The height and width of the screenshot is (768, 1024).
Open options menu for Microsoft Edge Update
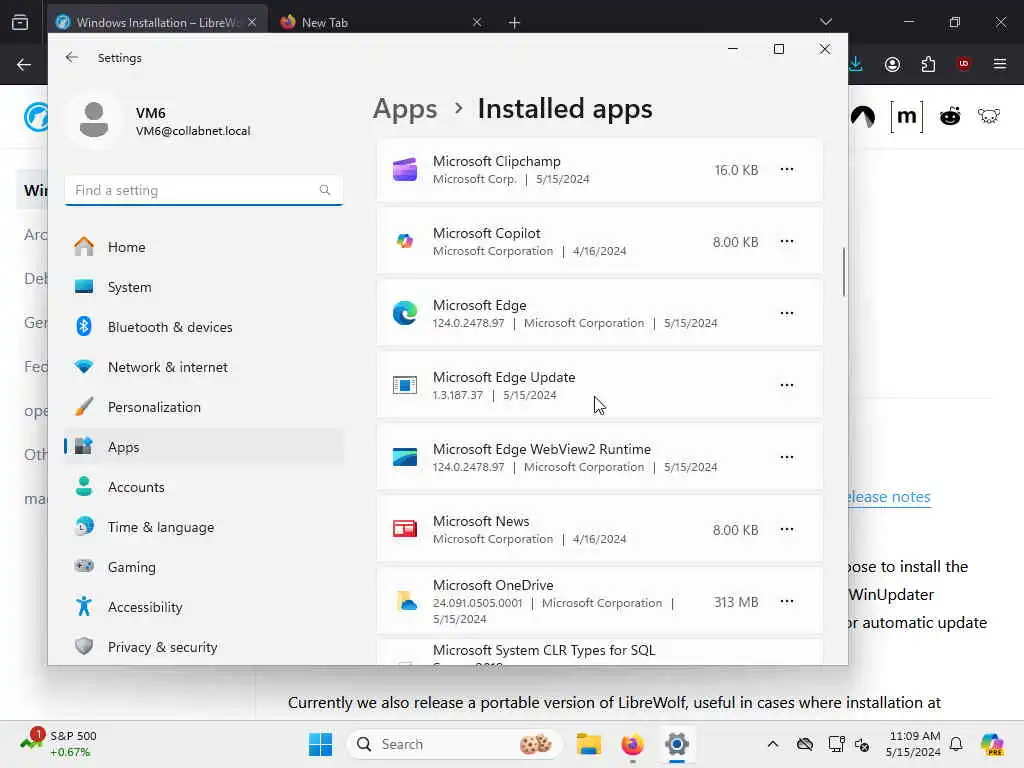pos(787,385)
